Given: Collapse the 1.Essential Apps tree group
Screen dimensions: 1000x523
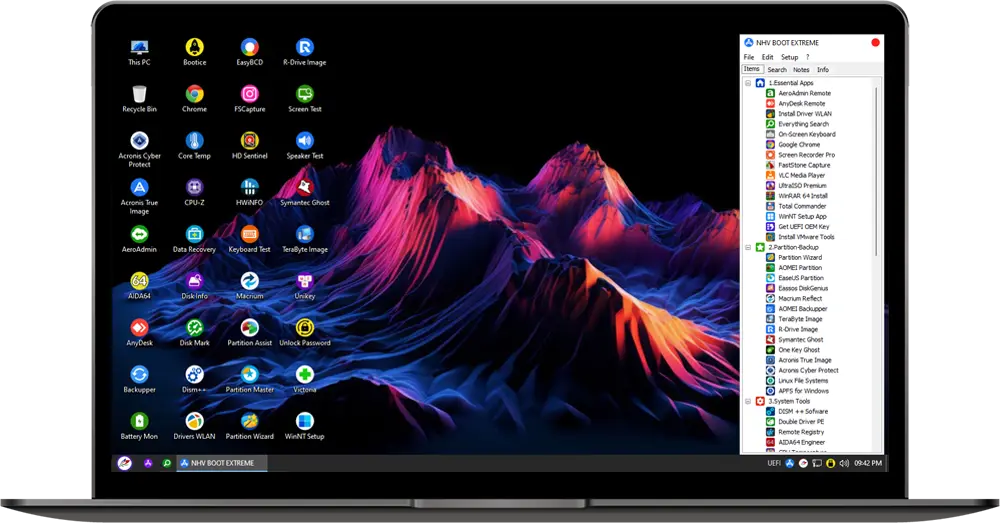Looking at the screenshot, I should pos(748,83).
